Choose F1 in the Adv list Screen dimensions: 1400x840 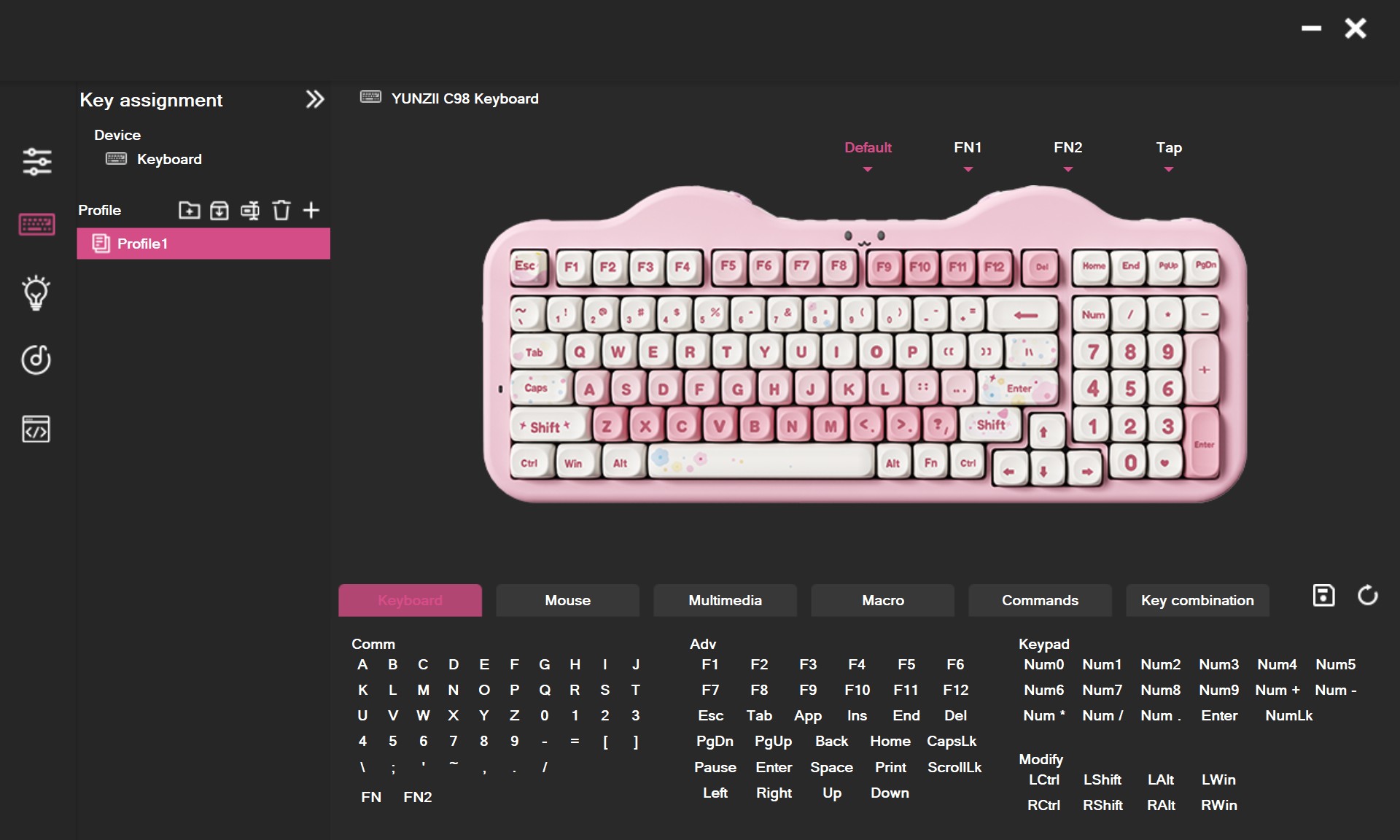[710, 664]
